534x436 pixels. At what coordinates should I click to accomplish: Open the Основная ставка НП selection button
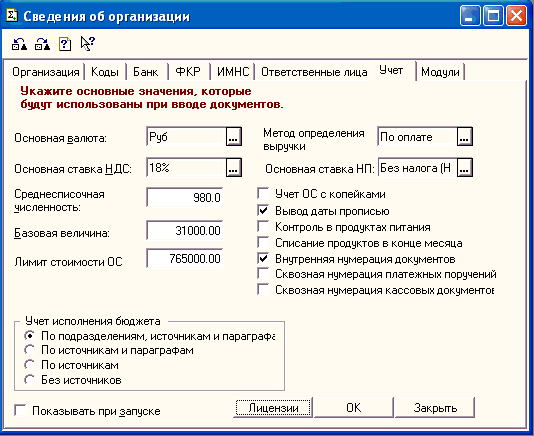[465, 167]
